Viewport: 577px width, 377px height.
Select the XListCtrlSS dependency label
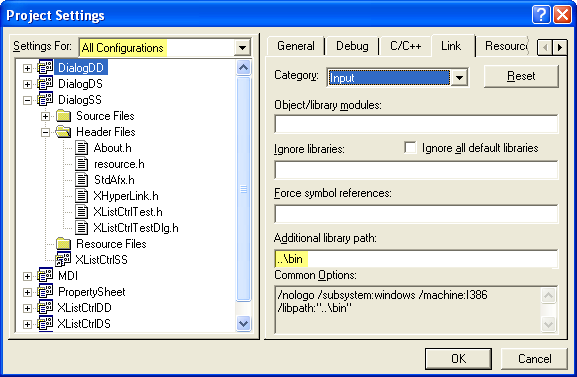(x=101, y=260)
